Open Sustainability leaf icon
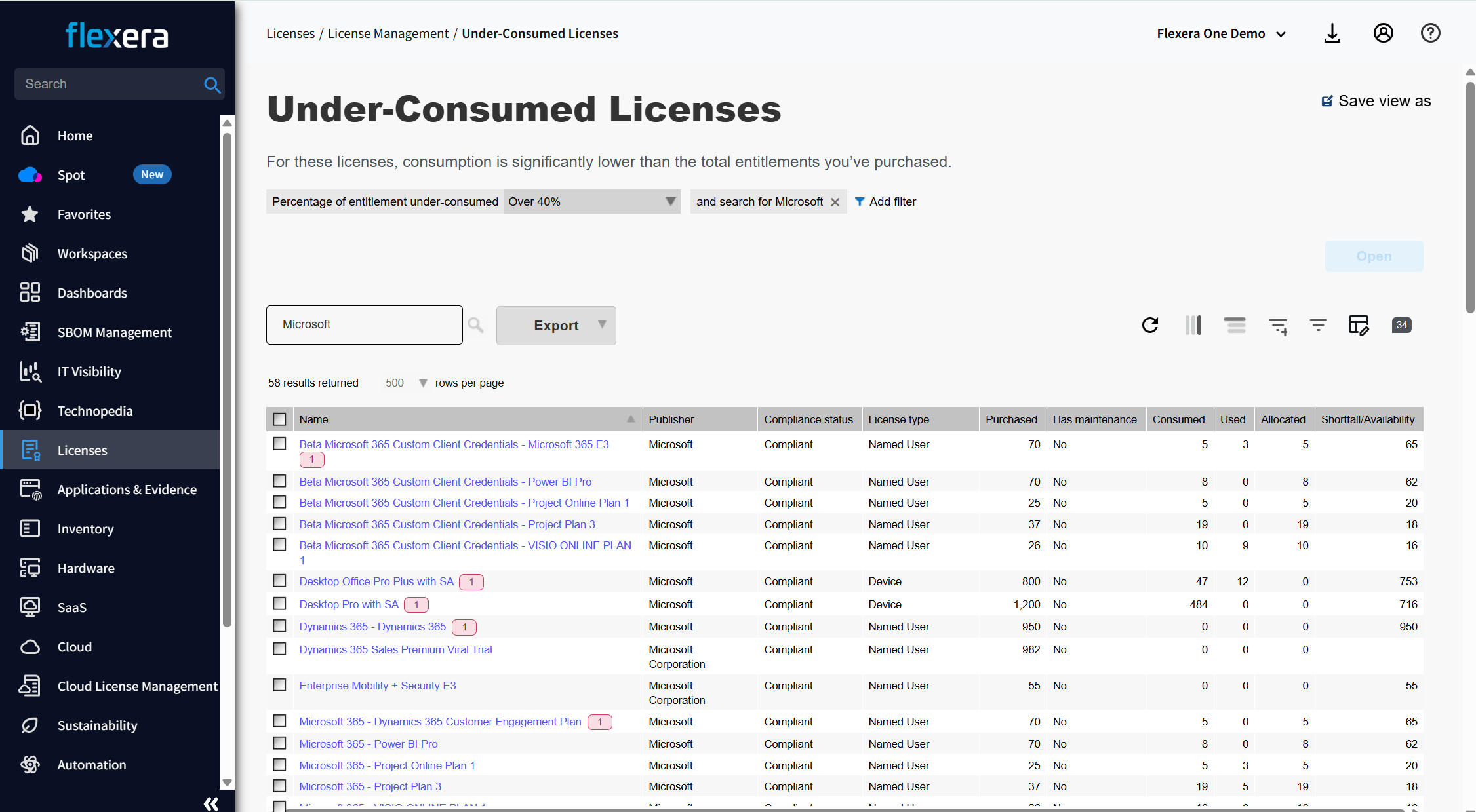Screen dimensions: 1476x812 (x=30, y=725)
